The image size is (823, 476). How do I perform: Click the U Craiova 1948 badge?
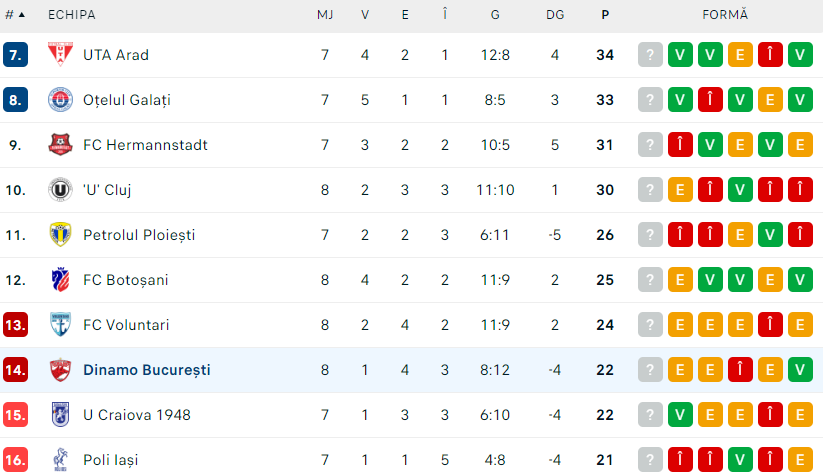tap(61, 415)
